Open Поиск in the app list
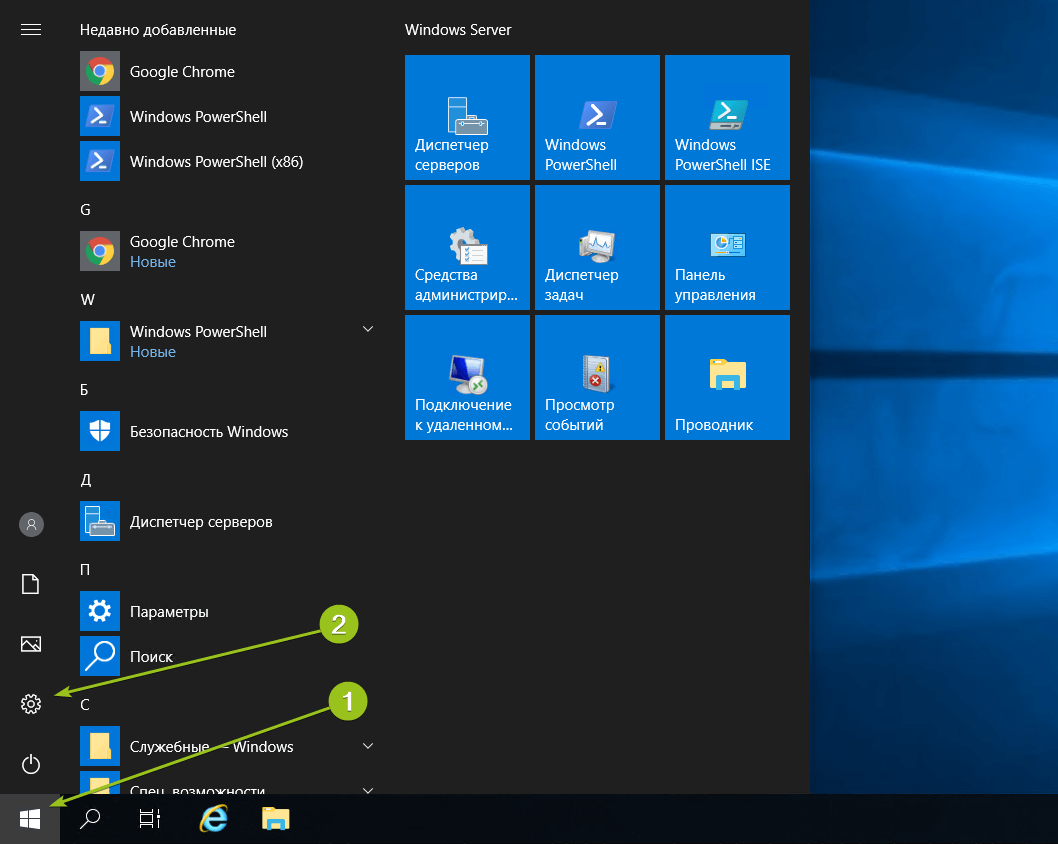 click(x=229, y=656)
